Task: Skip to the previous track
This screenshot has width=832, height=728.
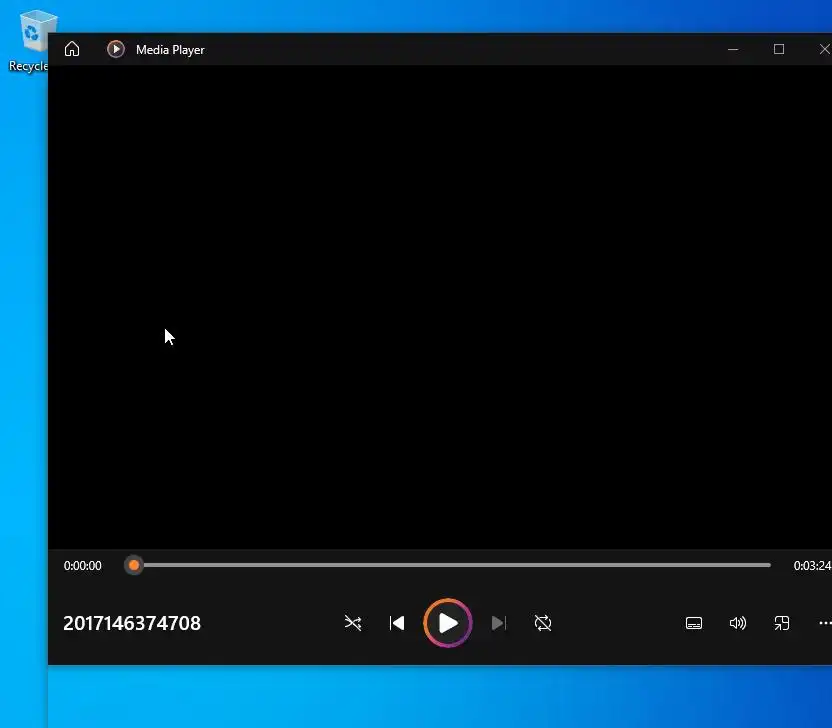Action: (397, 622)
